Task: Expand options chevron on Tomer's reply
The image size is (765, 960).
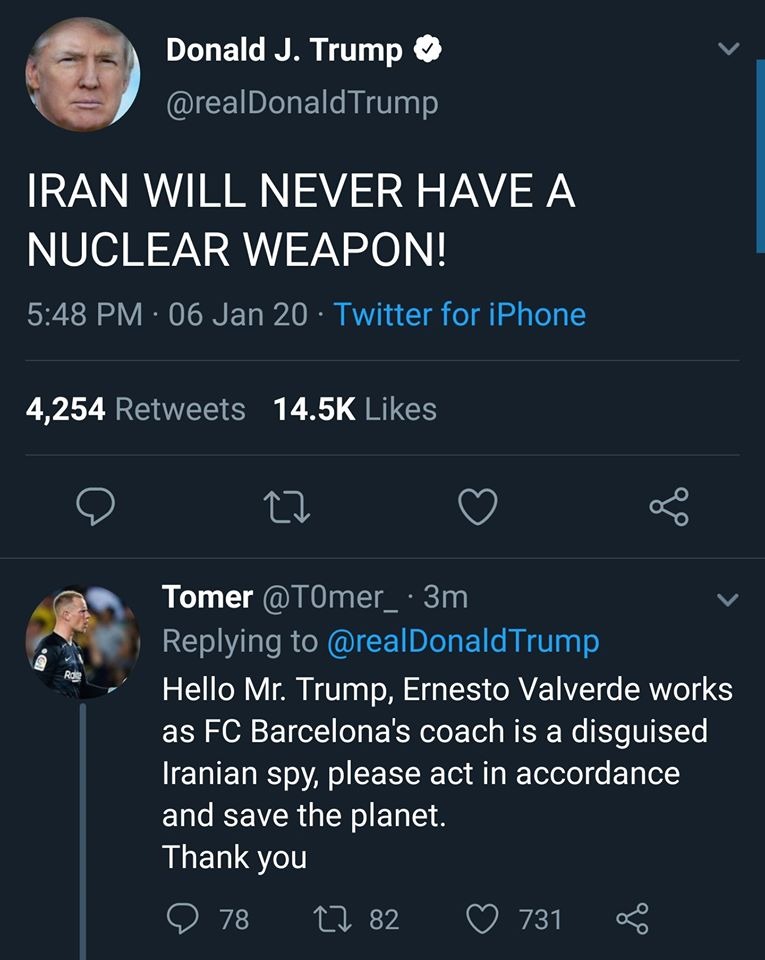Action: [x=729, y=600]
